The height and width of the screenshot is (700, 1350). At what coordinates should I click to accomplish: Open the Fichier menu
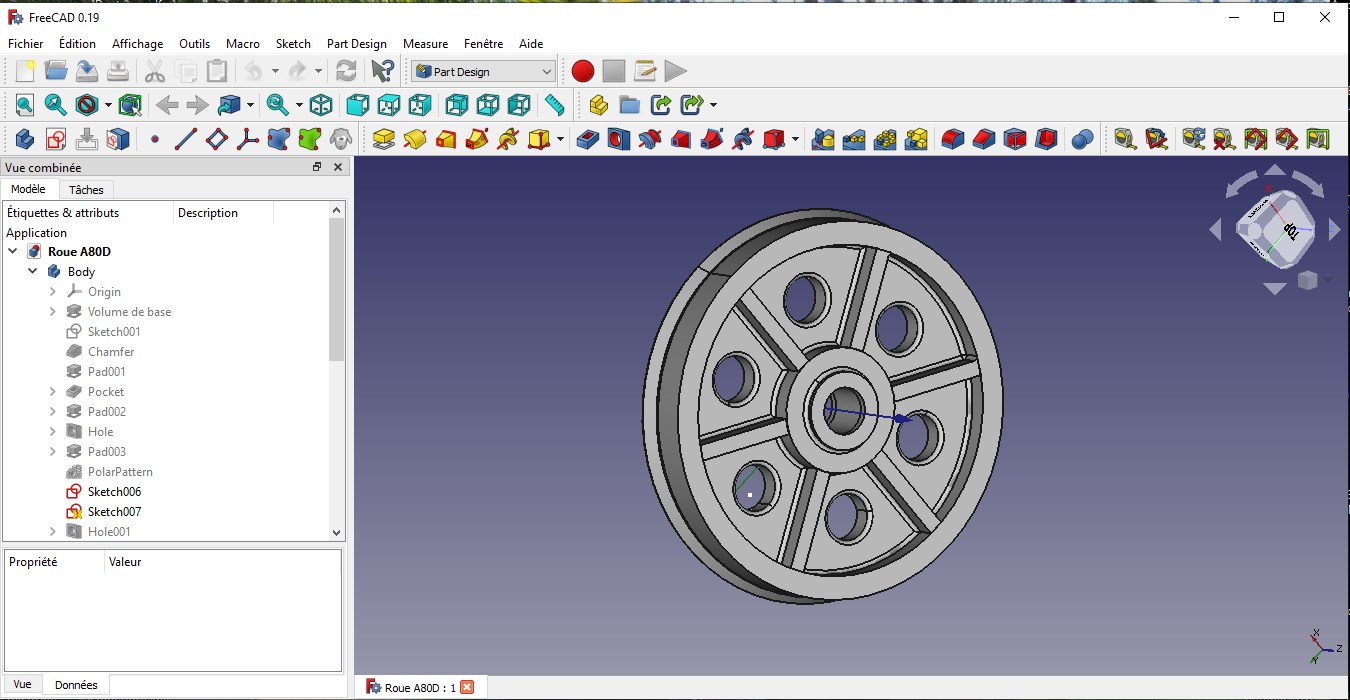coord(26,44)
